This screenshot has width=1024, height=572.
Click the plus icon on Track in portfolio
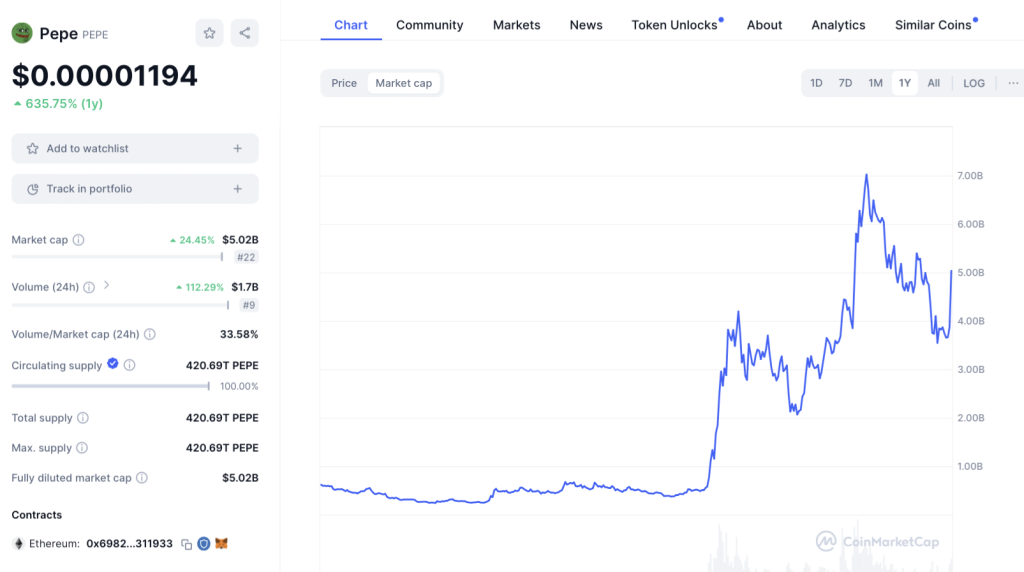[x=238, y=189]
